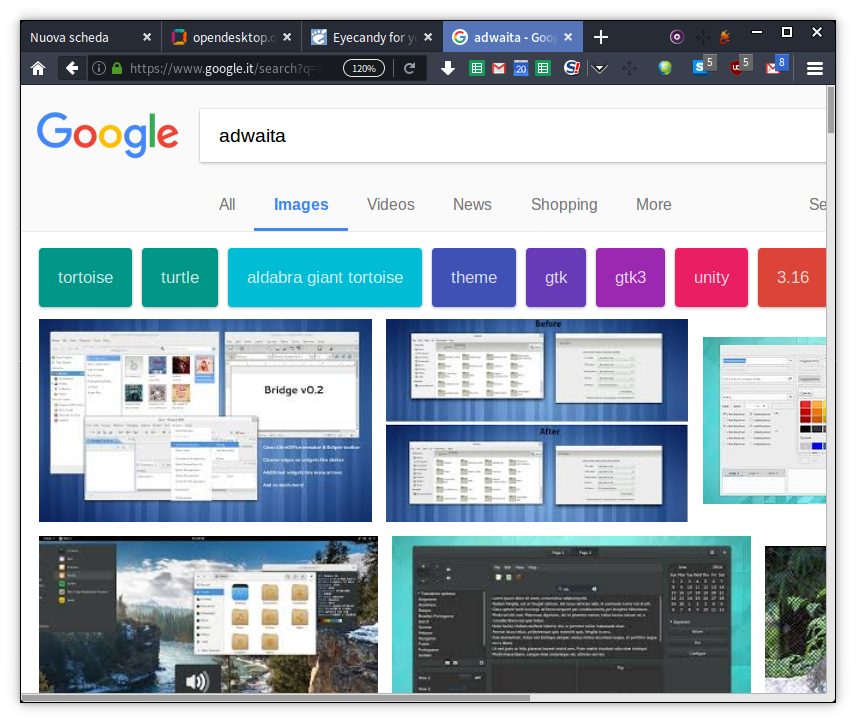Image resolution: width=856 pixels, height=723 pixels.
Task: Reset zoom via the 120% badge
Action: pos(364,68)
